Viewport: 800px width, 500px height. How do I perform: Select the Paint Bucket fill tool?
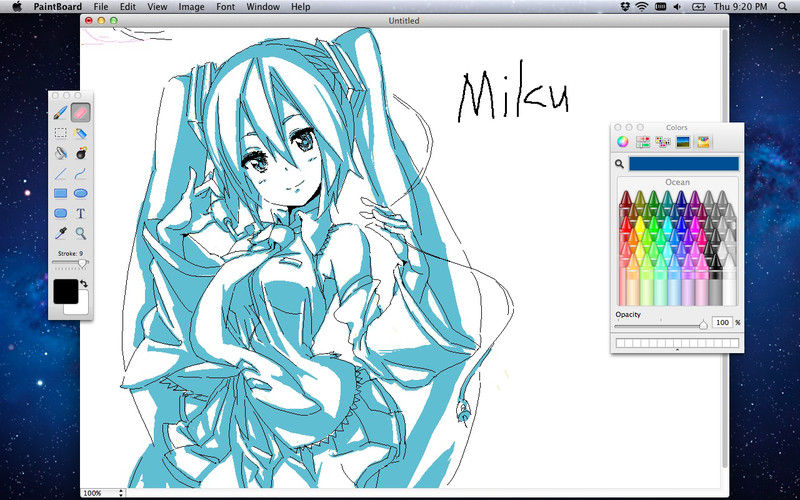click(x=61, y=153)
